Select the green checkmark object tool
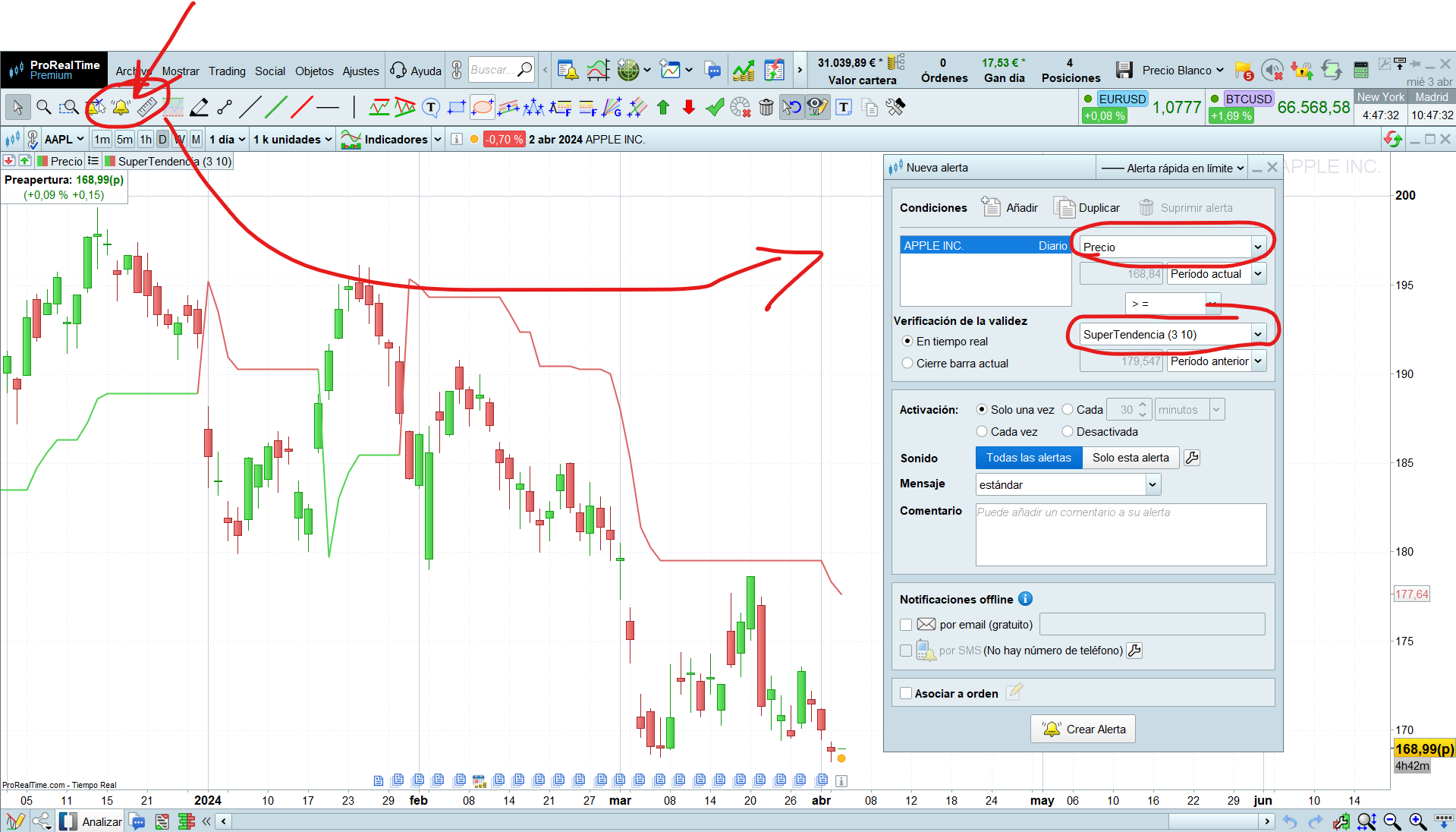Screen dimensions: 1456x832 [x=715, y=107]
